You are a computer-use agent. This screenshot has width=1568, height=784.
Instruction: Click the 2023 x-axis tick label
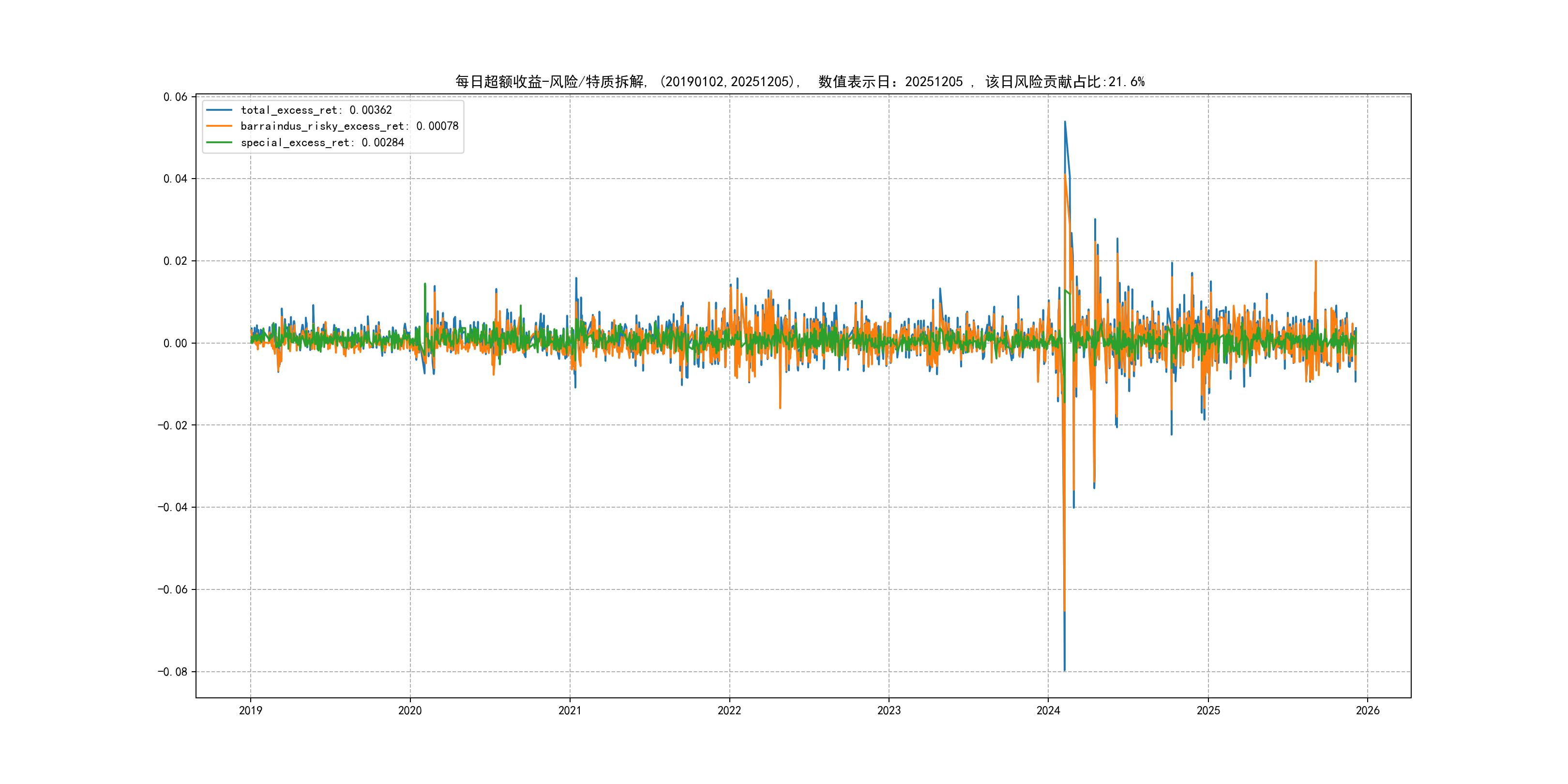(889, 710)
